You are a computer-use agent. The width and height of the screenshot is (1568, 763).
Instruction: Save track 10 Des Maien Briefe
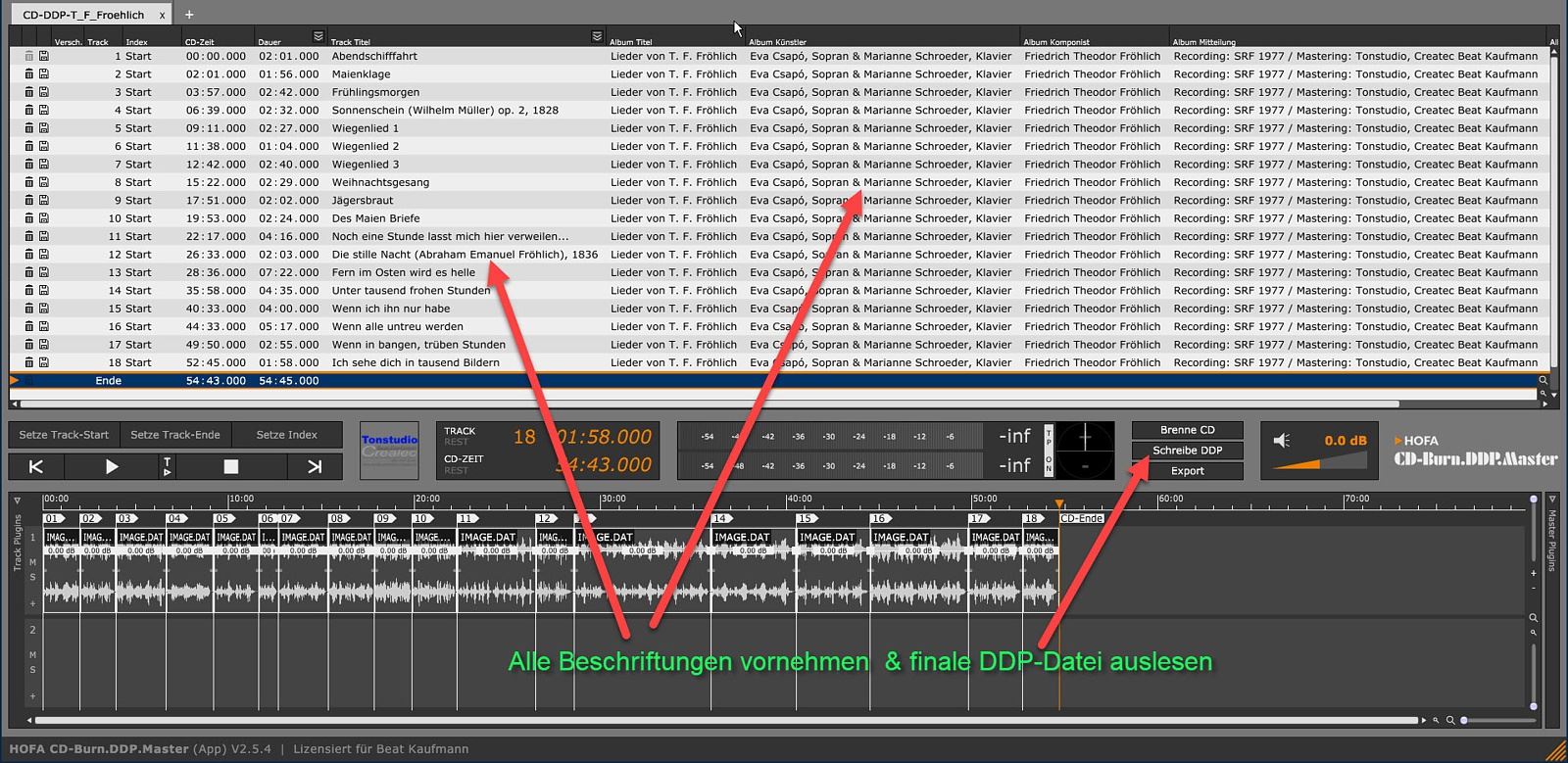44,218
